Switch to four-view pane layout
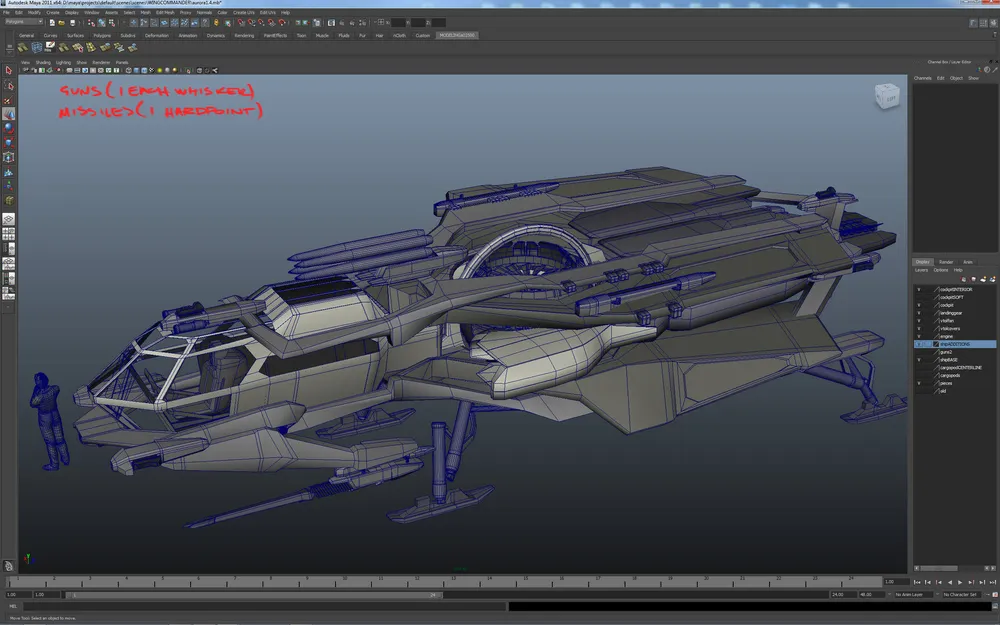 [8, 234]
